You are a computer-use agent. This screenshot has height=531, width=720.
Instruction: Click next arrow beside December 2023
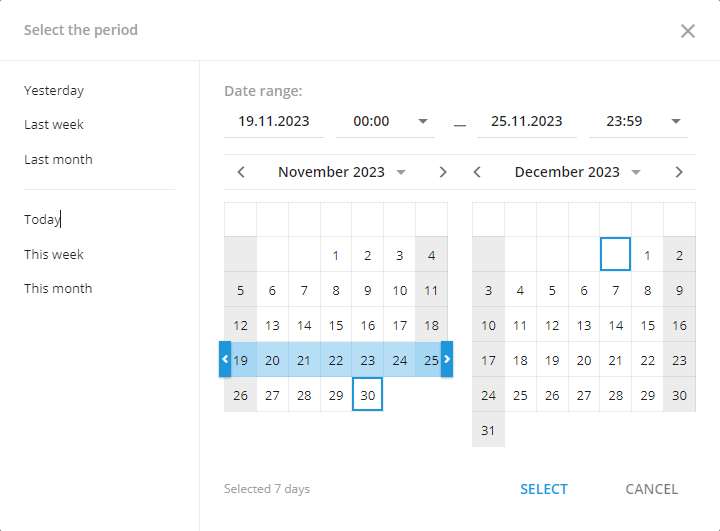click(x=679, y=172)
